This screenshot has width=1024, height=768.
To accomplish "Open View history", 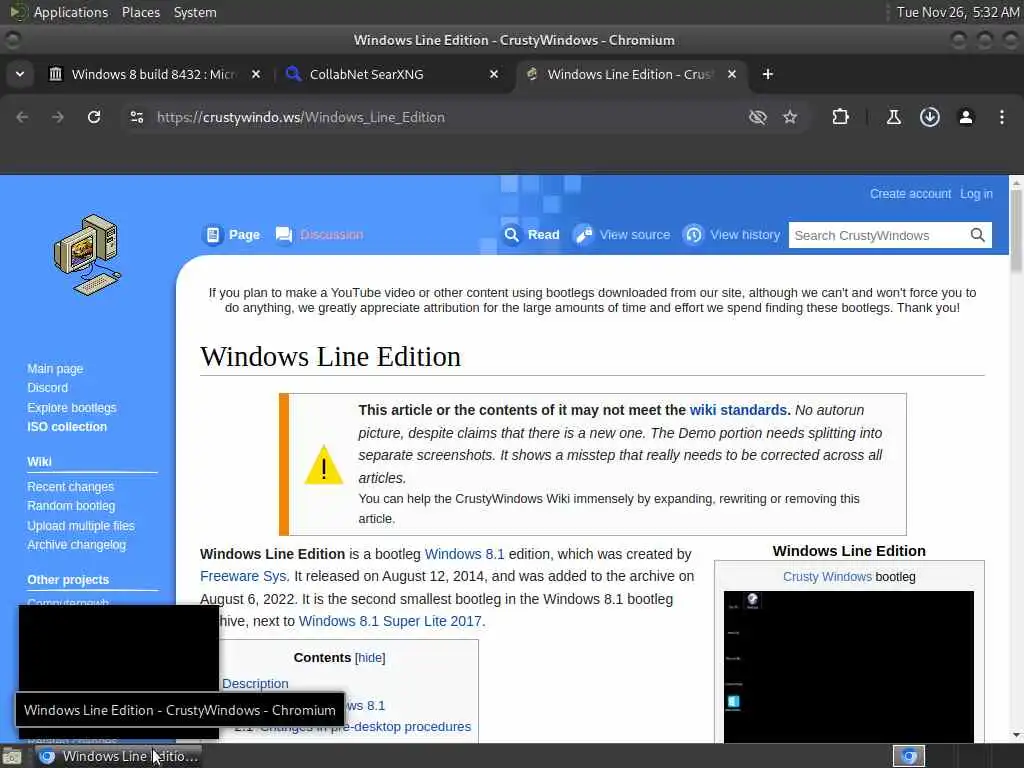I will coord(732,235).
